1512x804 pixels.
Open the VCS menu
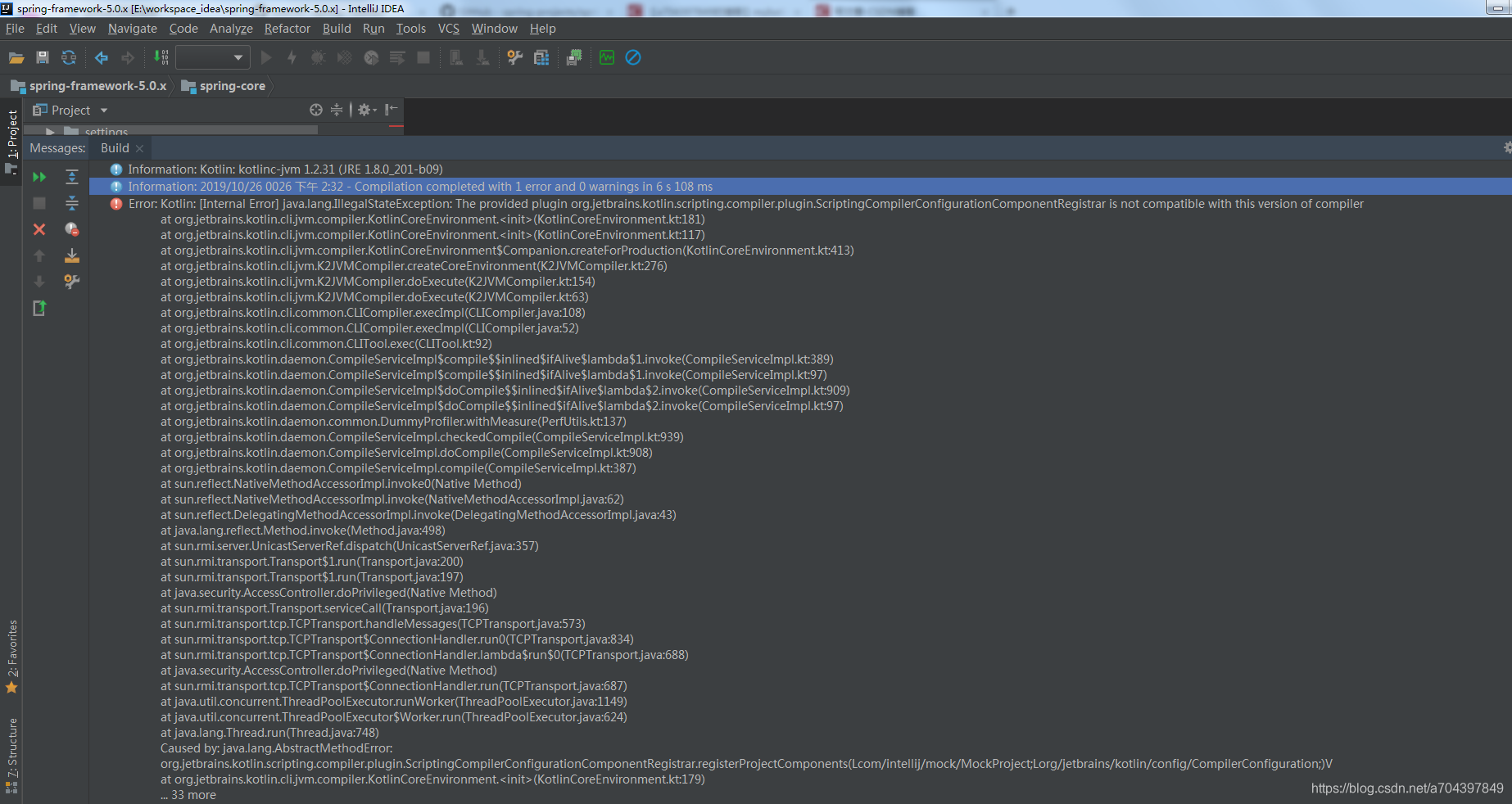(449, 29)
